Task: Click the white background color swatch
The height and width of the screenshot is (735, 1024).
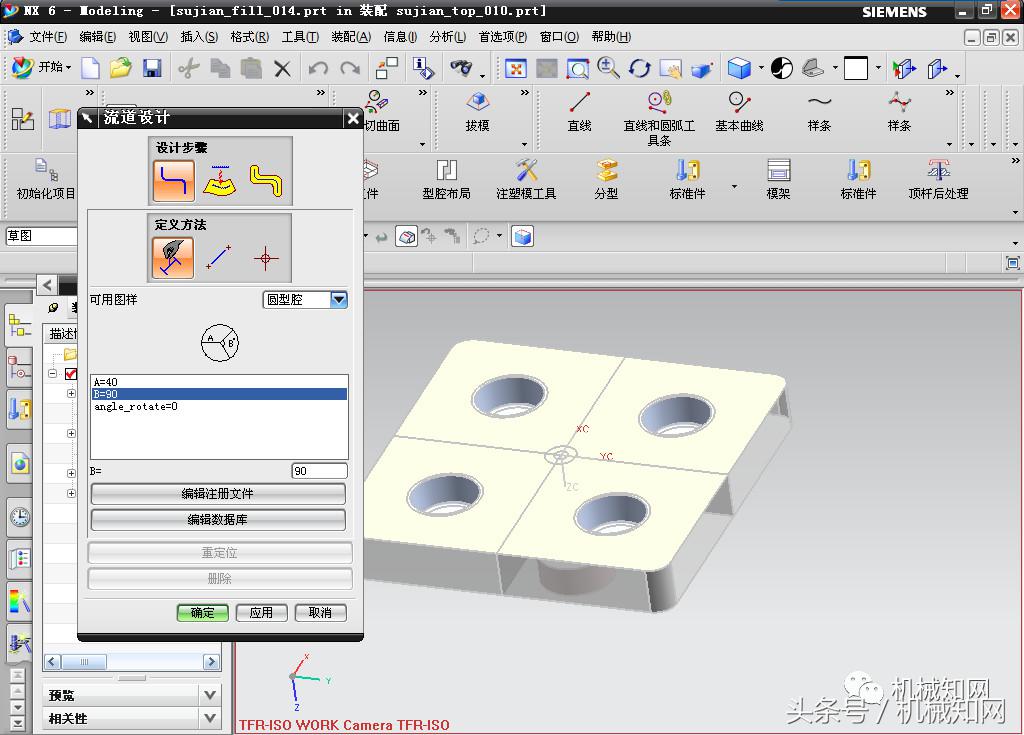Action: point(856,68)
